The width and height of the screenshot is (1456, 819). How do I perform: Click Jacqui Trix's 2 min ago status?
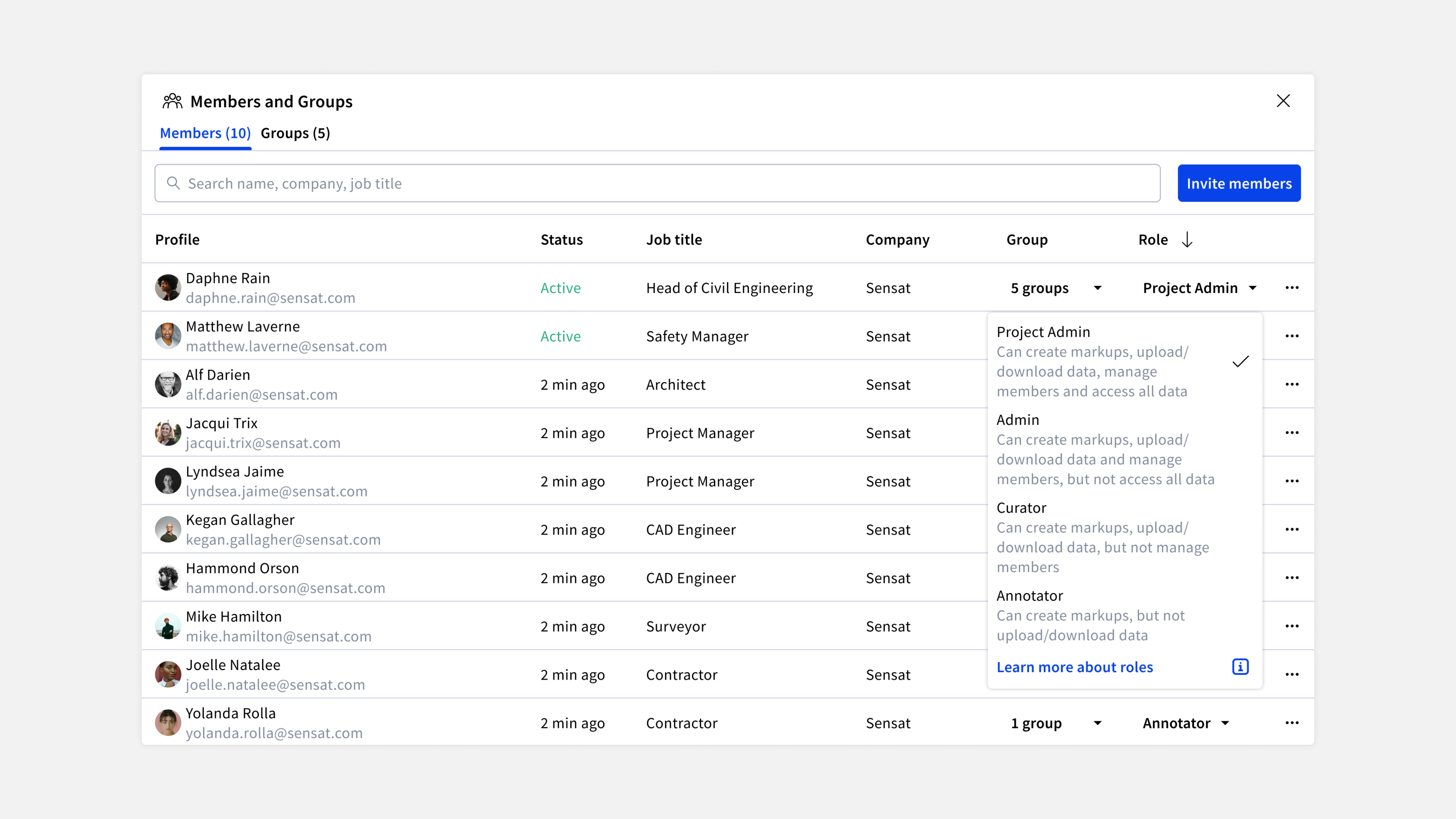(x=573, y=433)
